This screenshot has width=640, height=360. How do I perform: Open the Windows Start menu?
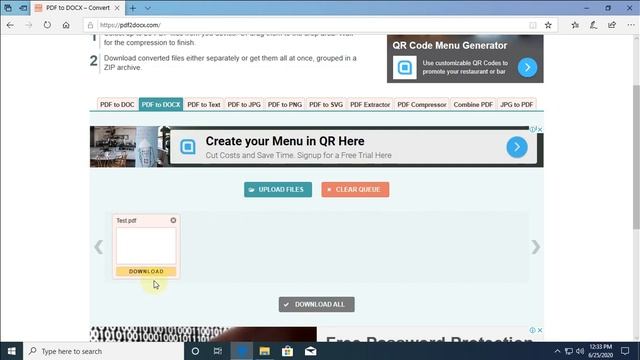[11, 351]
